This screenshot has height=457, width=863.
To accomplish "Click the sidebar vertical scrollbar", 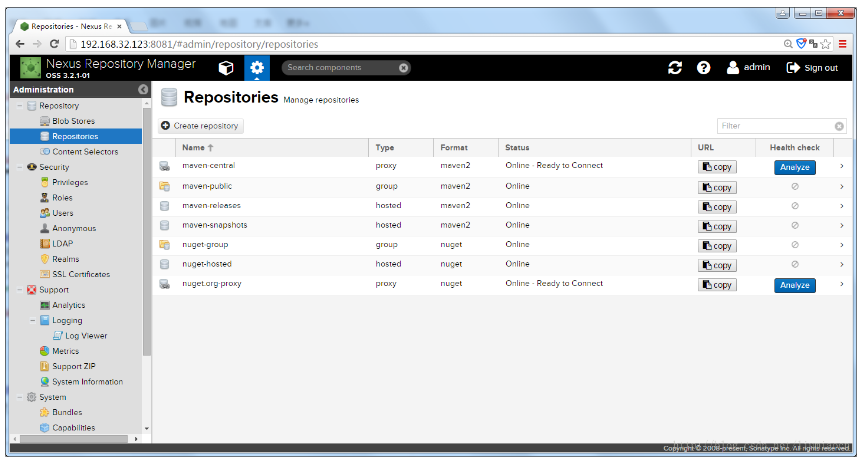I will [x=147, y=231].
